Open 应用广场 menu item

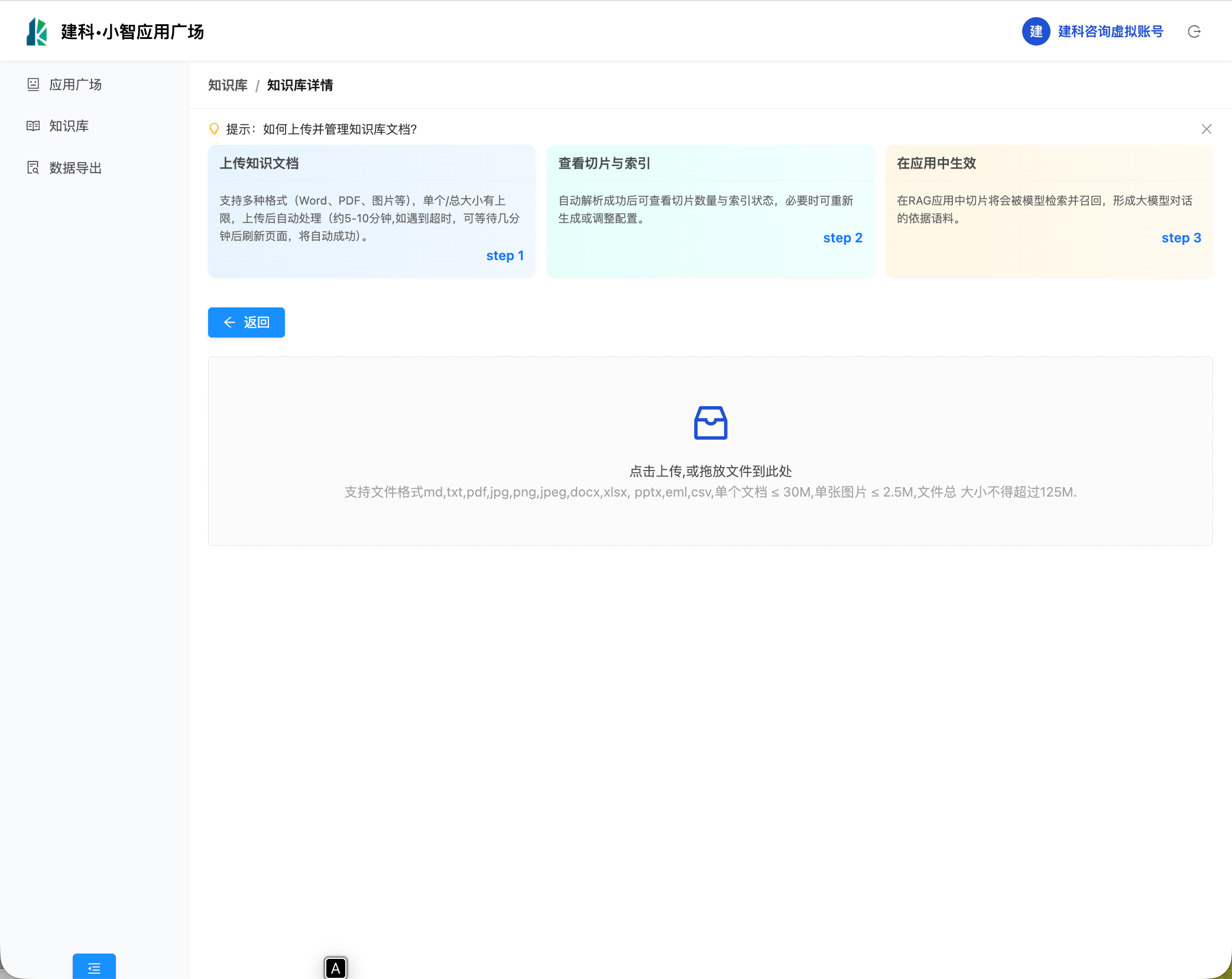coord(75,85)
